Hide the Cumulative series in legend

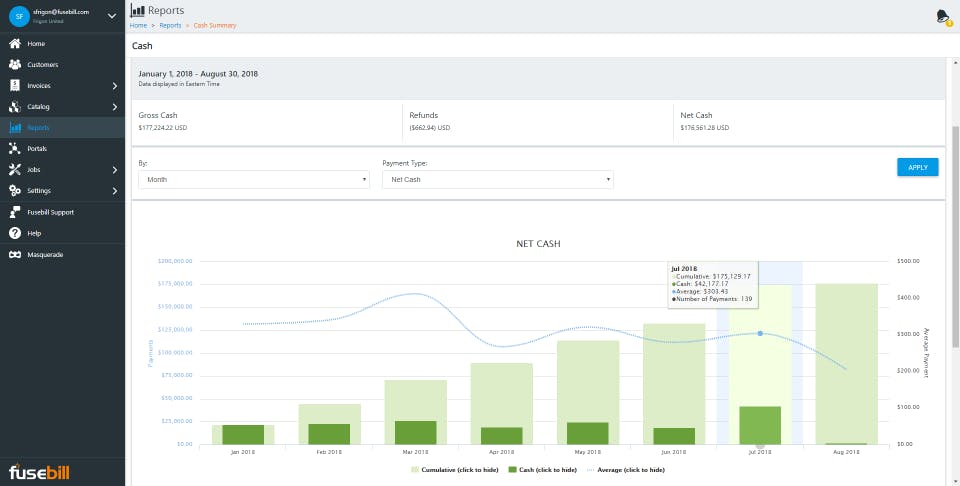point(454,470)
